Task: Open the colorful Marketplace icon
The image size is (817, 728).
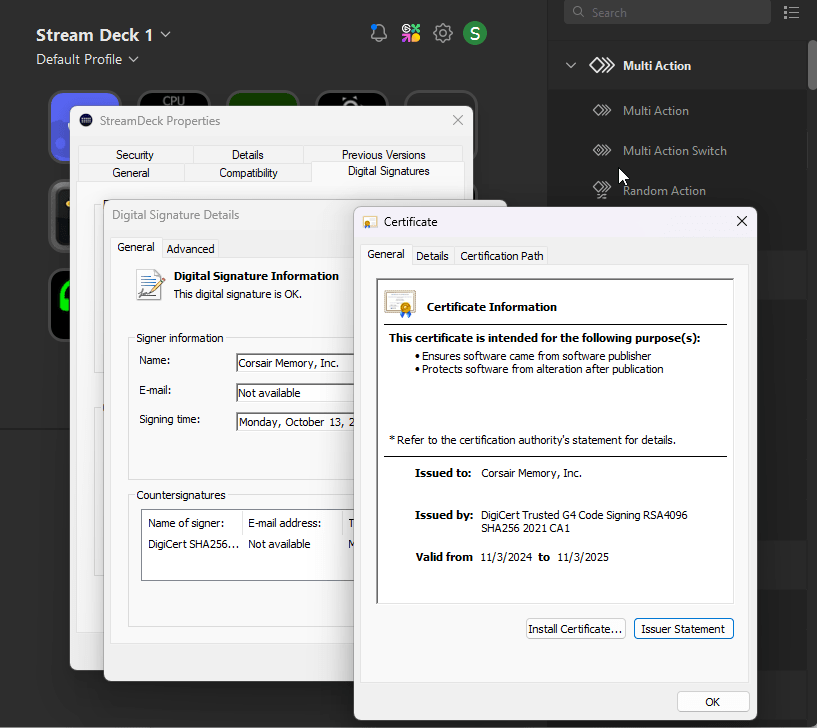Action: pos(411,33)
